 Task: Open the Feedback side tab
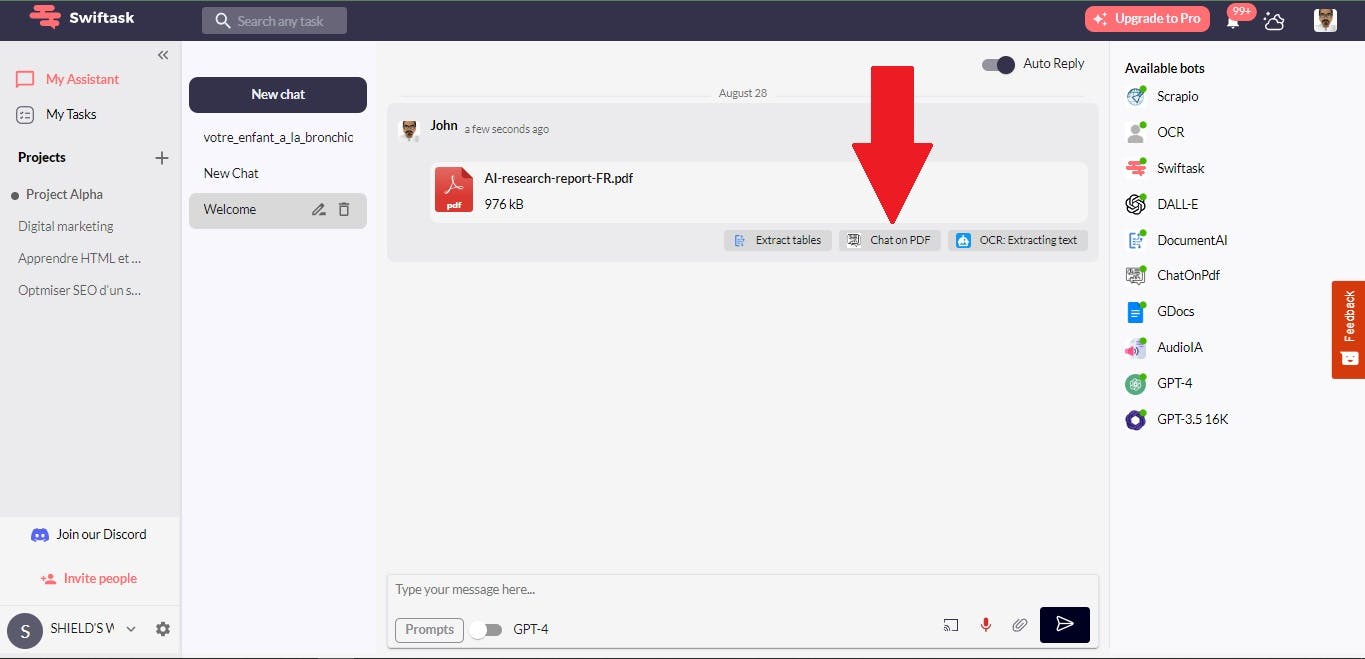pos(1348,329)
